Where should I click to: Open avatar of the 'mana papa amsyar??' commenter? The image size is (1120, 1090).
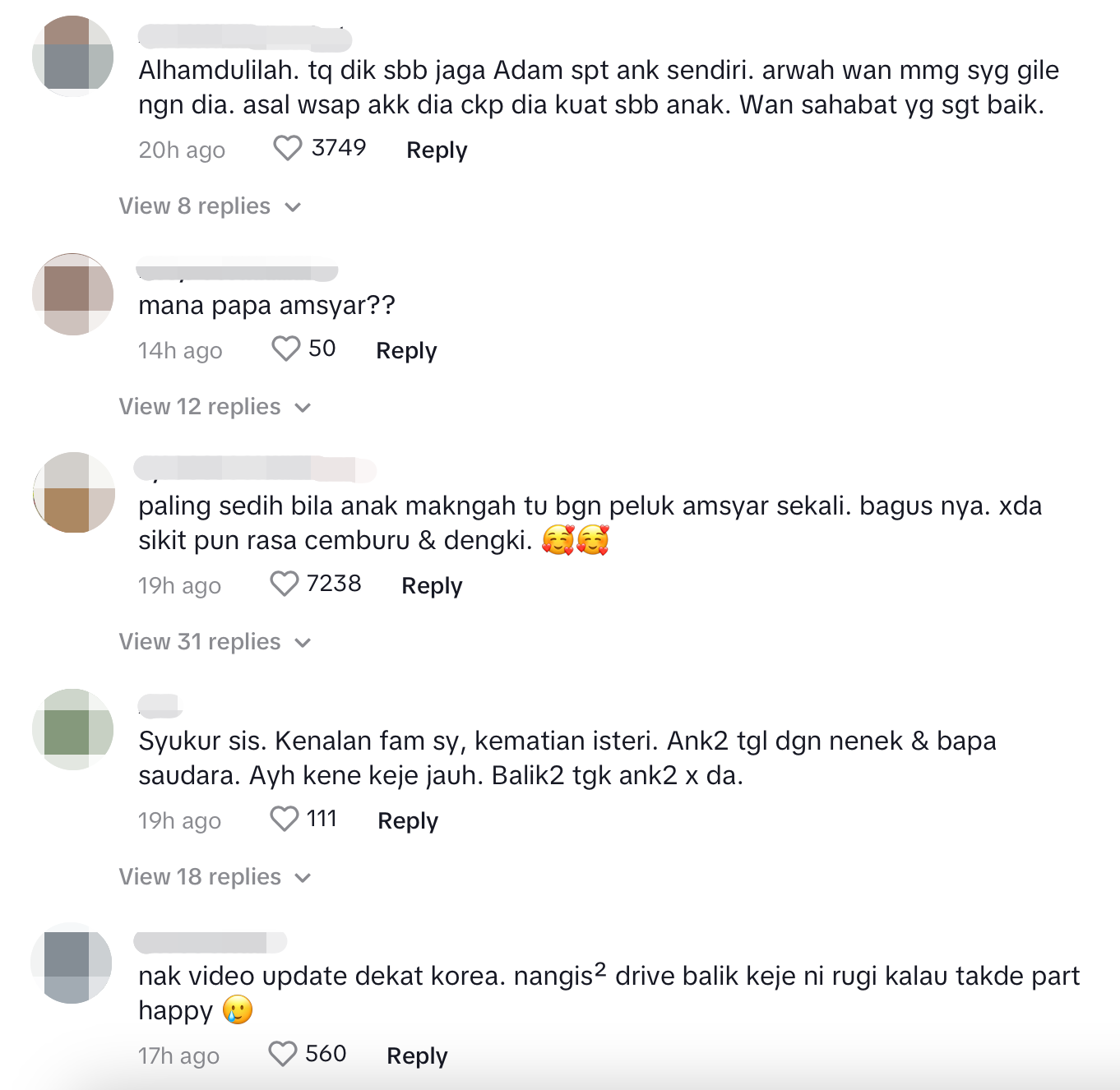(72, 294)
